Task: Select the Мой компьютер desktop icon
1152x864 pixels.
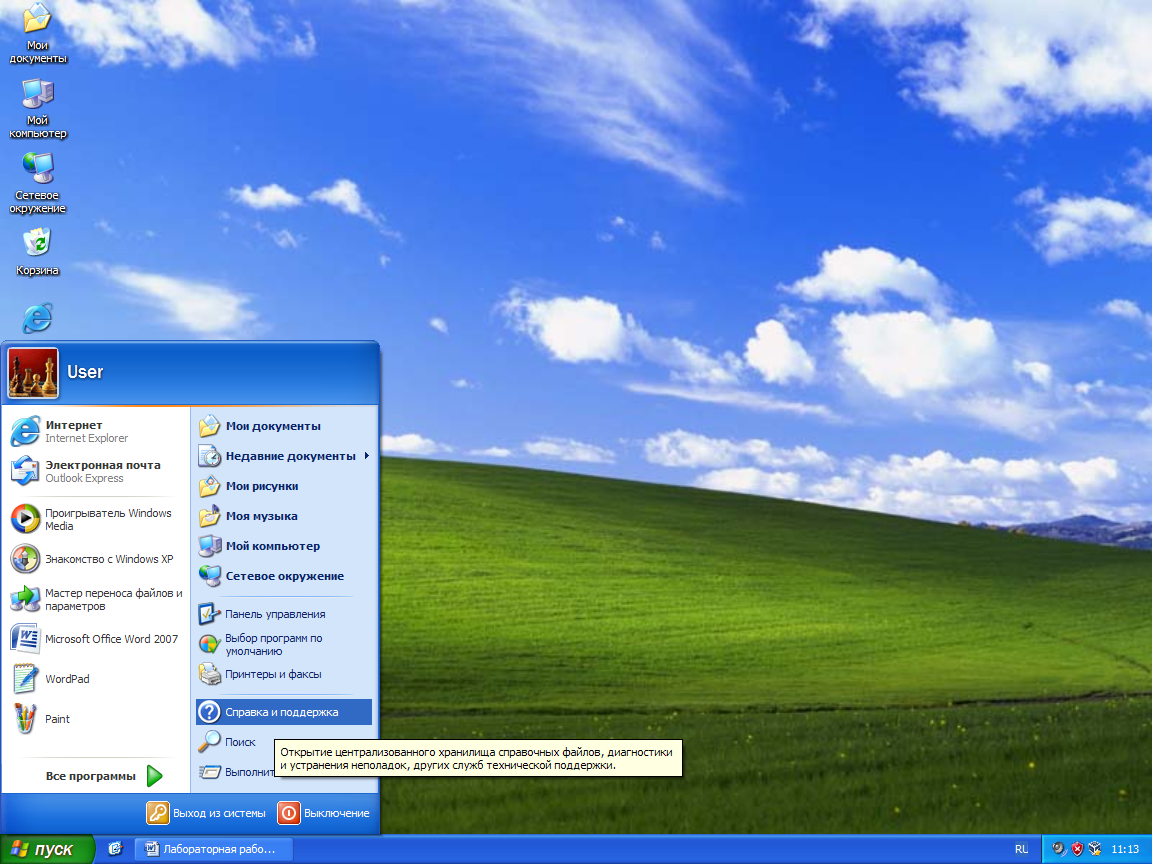Action: [37, 109]
